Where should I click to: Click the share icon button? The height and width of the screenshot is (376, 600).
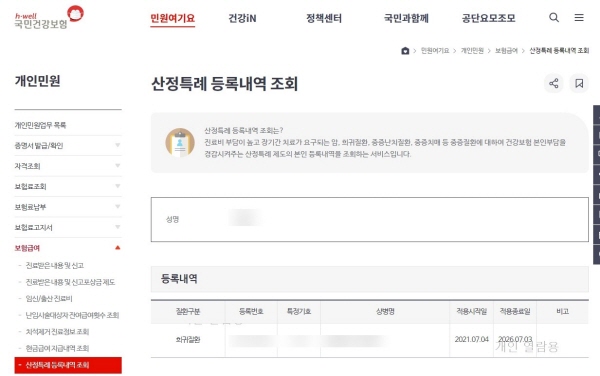[x=554, y=83]
